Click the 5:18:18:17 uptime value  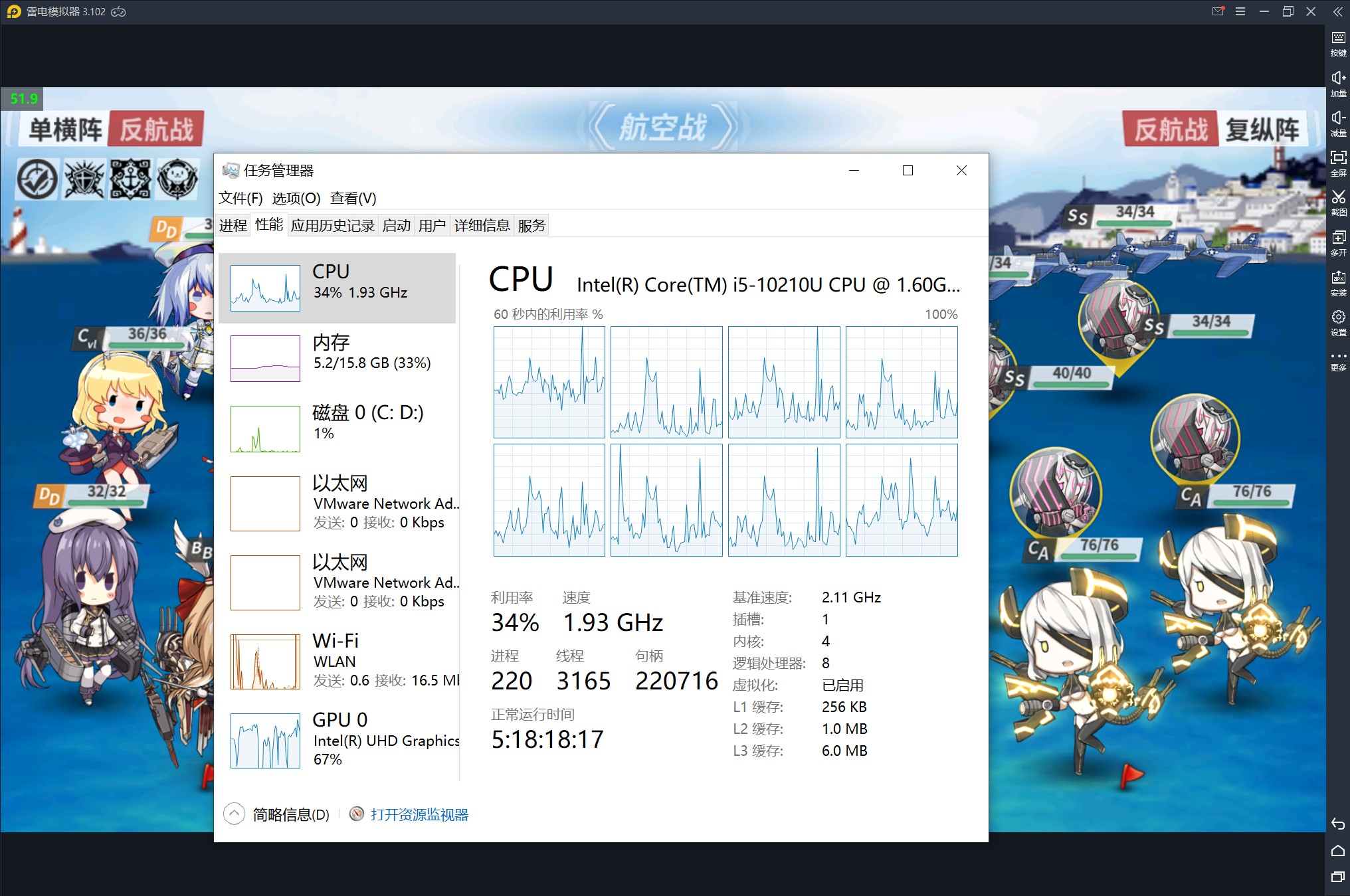tap(547, 739)
